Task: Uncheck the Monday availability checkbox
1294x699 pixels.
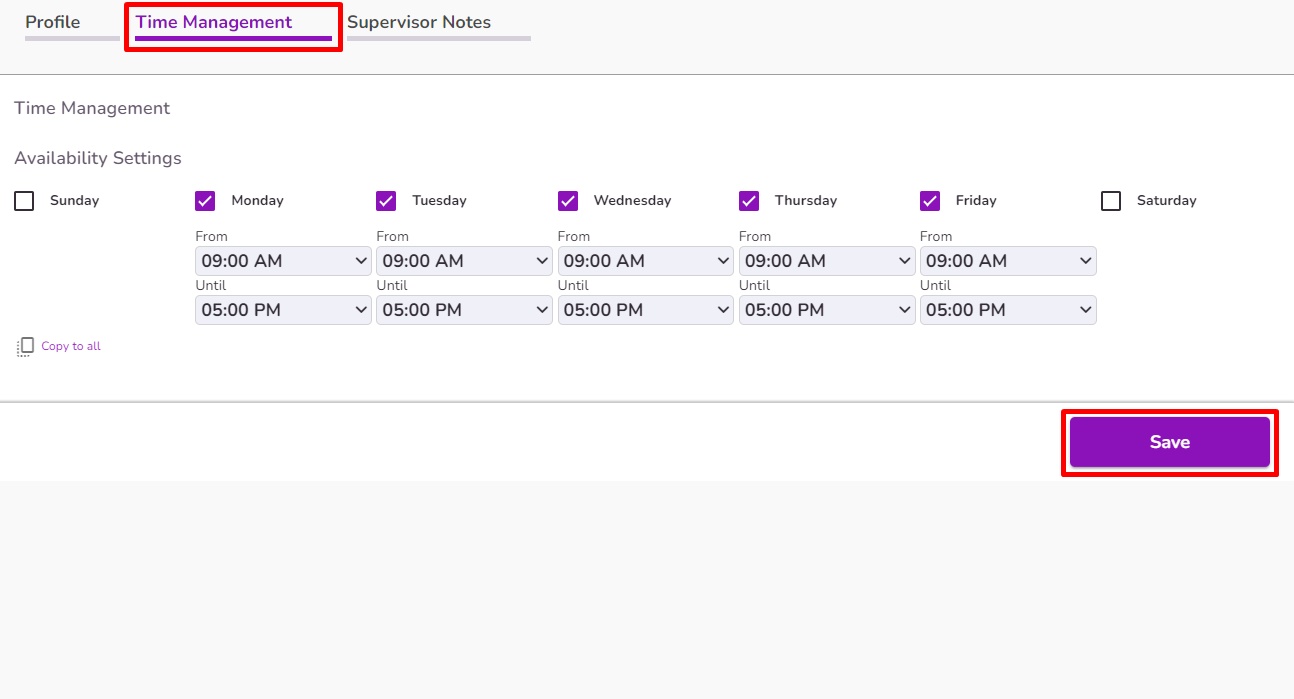Action: tap(205, 200)
